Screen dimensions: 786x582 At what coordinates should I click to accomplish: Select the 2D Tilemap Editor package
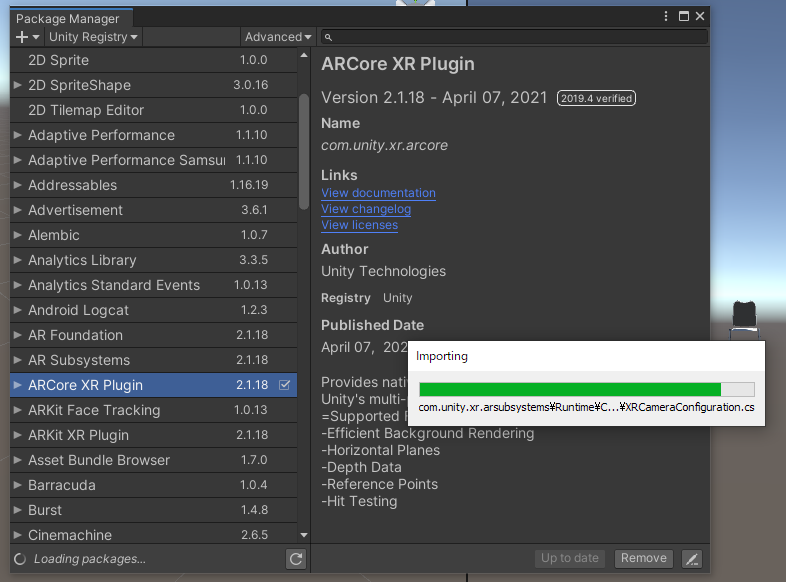pyautogui.click(x=153, y=110)
